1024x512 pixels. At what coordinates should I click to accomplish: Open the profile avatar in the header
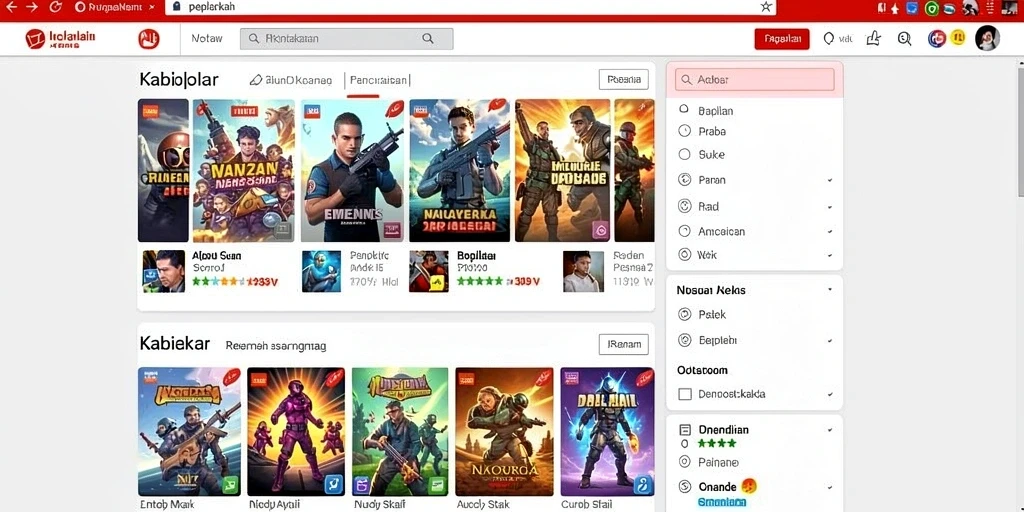coord(987,39)
